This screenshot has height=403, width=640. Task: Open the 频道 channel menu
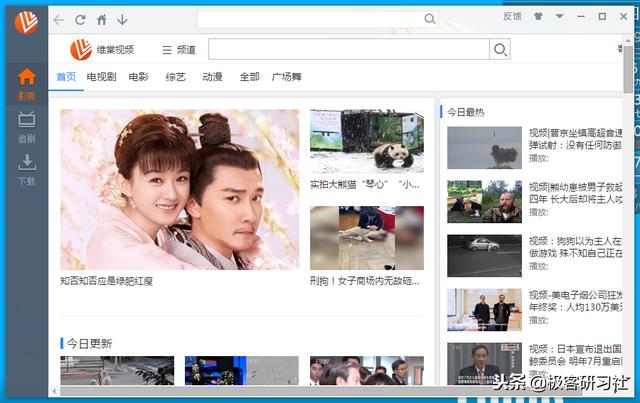pos(179,50)
